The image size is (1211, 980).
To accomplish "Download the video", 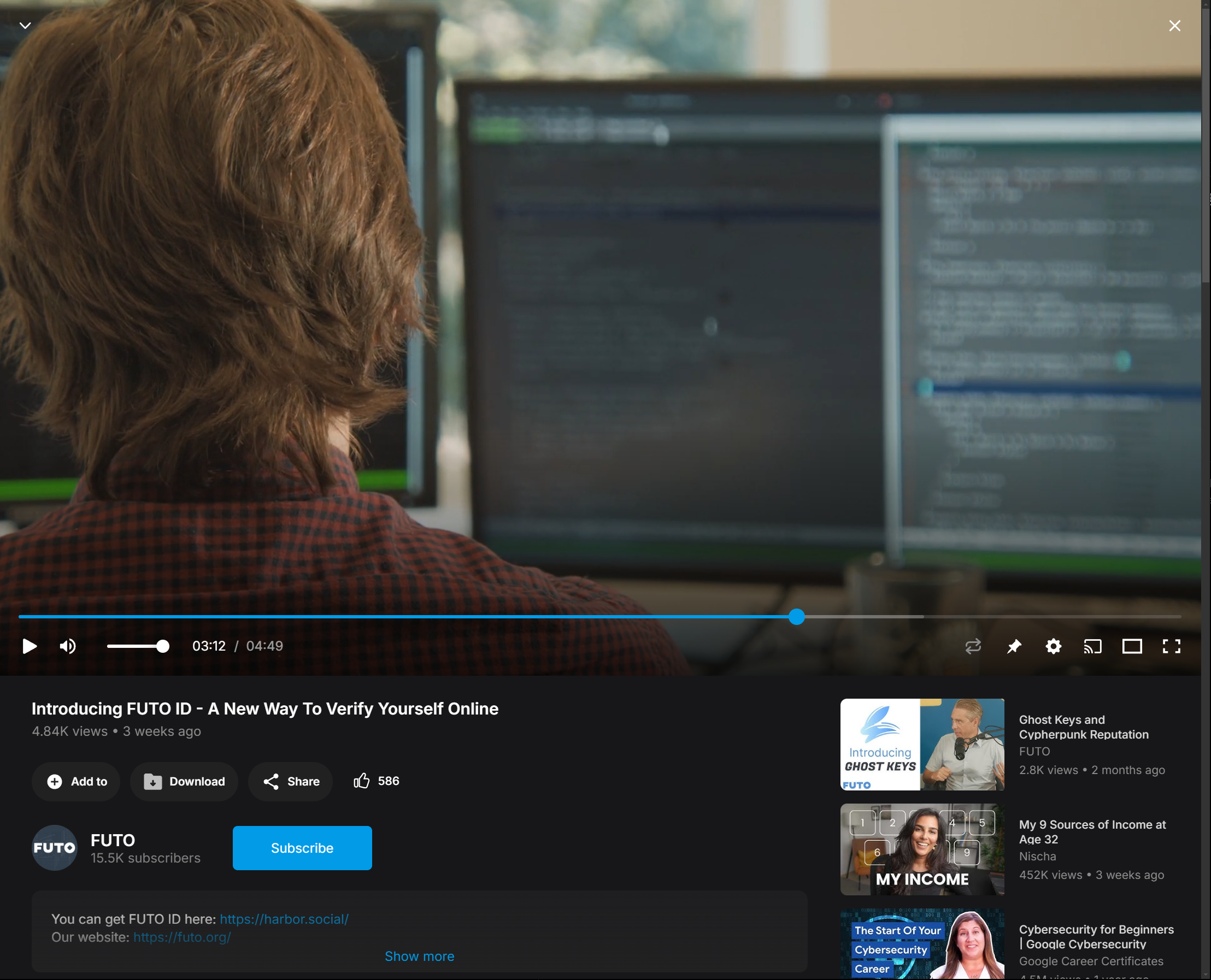I will [184, 781].
